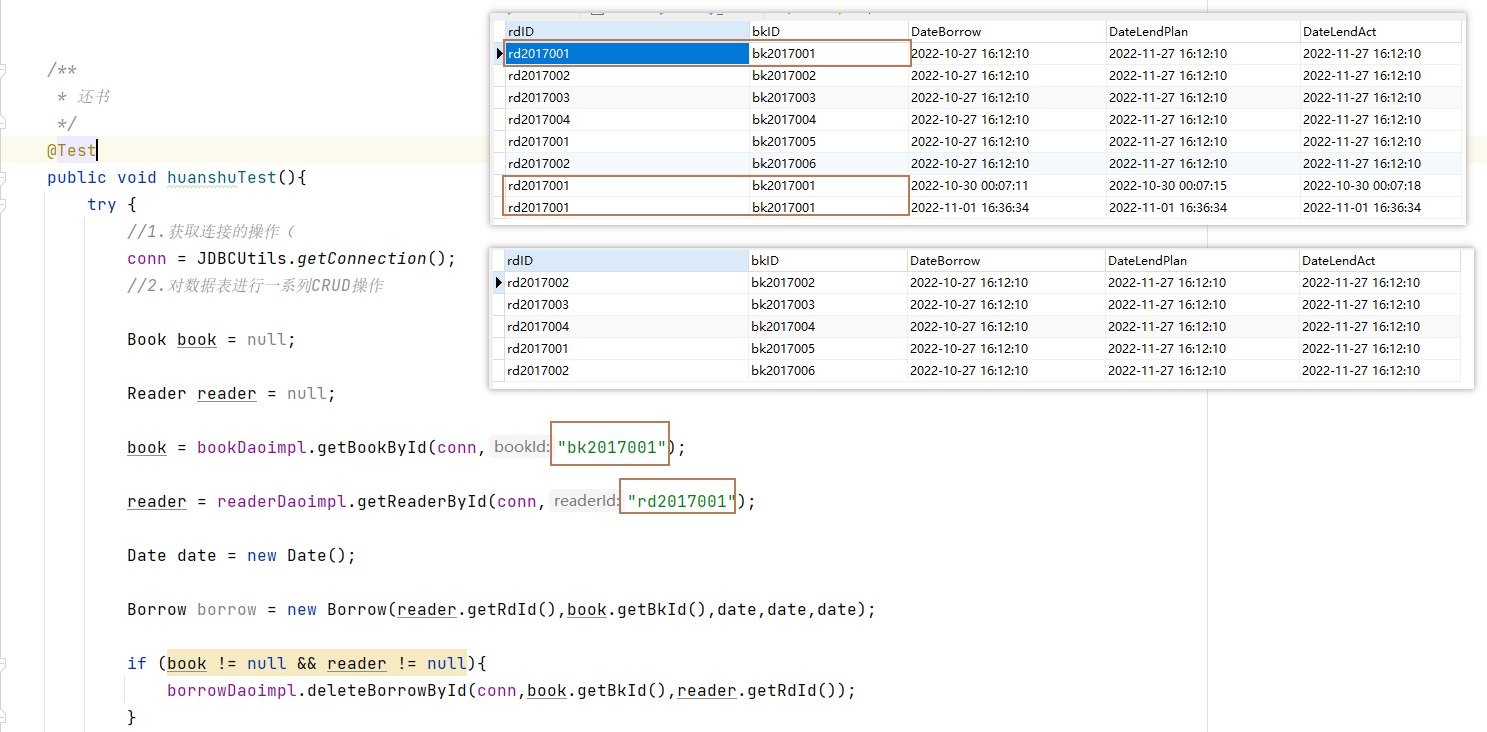The width and height of the screenshot is (1487, 732).
Task: Click the bkID column header in upper table
Action: tap(829, 31)
